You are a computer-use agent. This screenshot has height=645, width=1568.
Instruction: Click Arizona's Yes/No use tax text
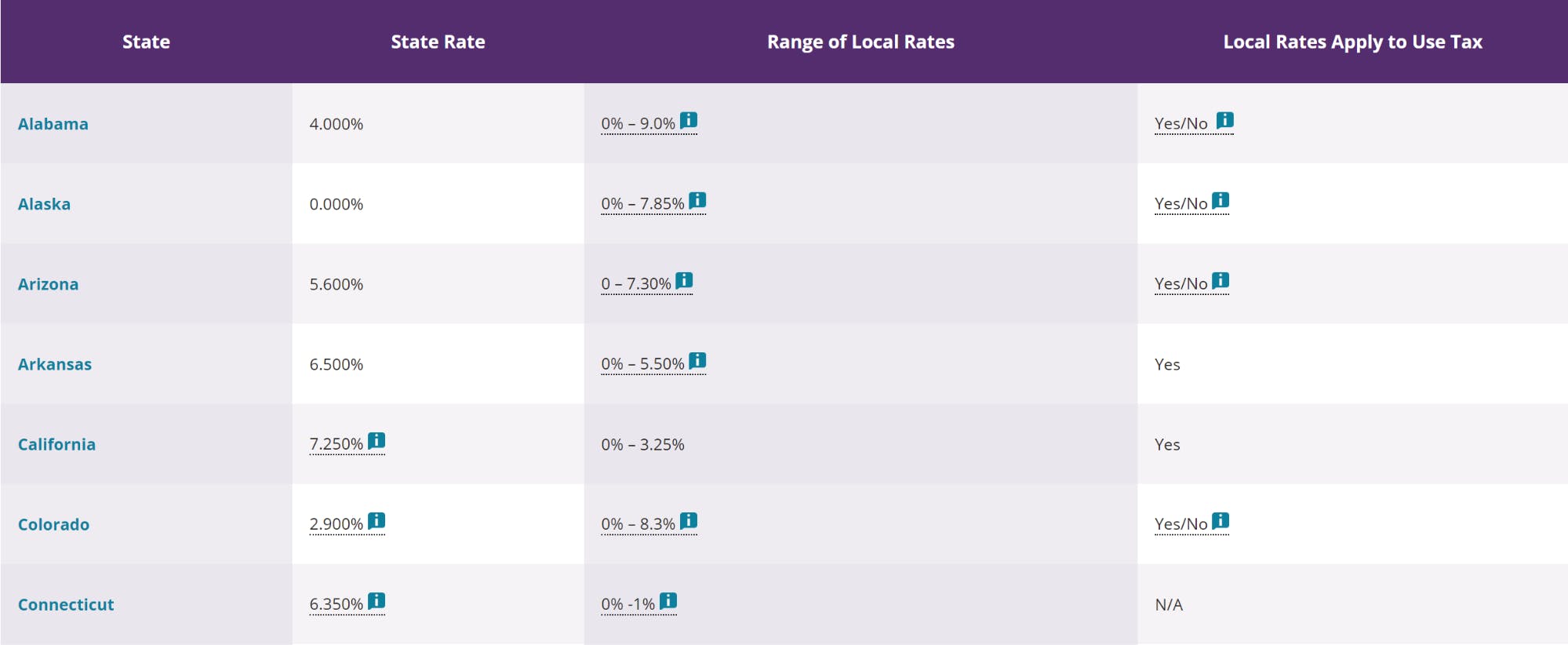tap(1181, 284)
